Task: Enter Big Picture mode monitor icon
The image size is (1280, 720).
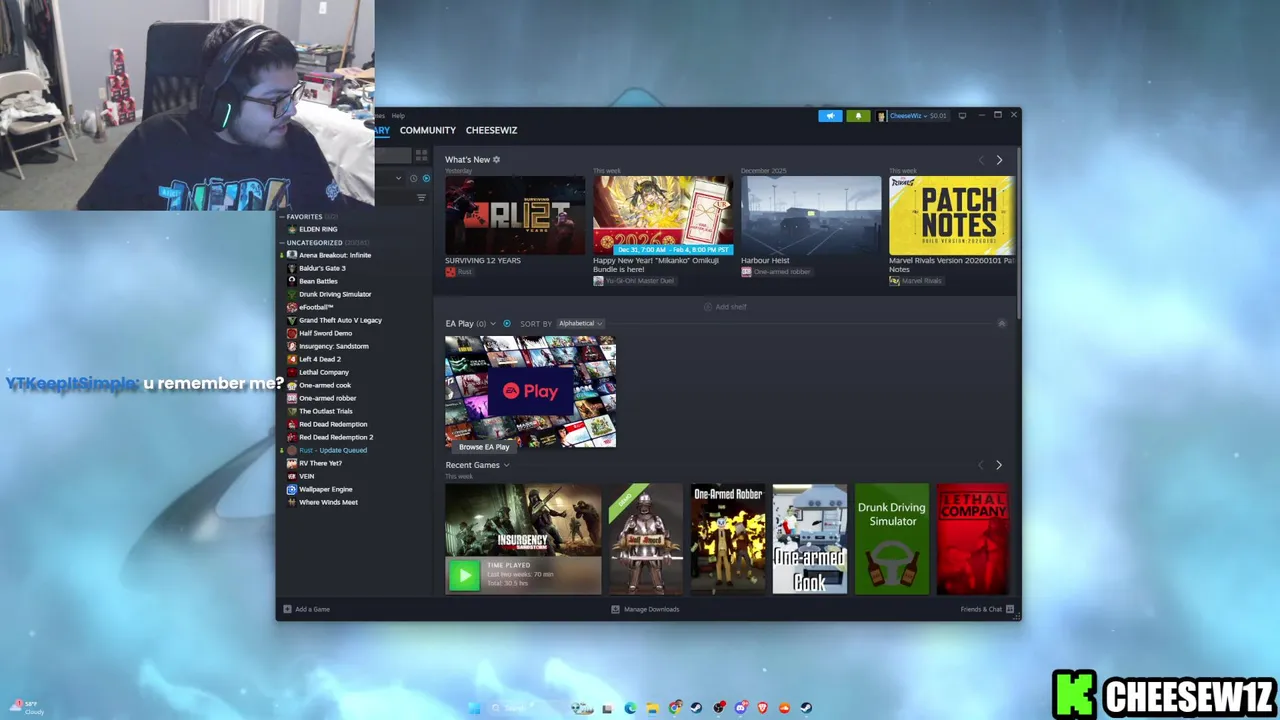Action: pos(962,116)
